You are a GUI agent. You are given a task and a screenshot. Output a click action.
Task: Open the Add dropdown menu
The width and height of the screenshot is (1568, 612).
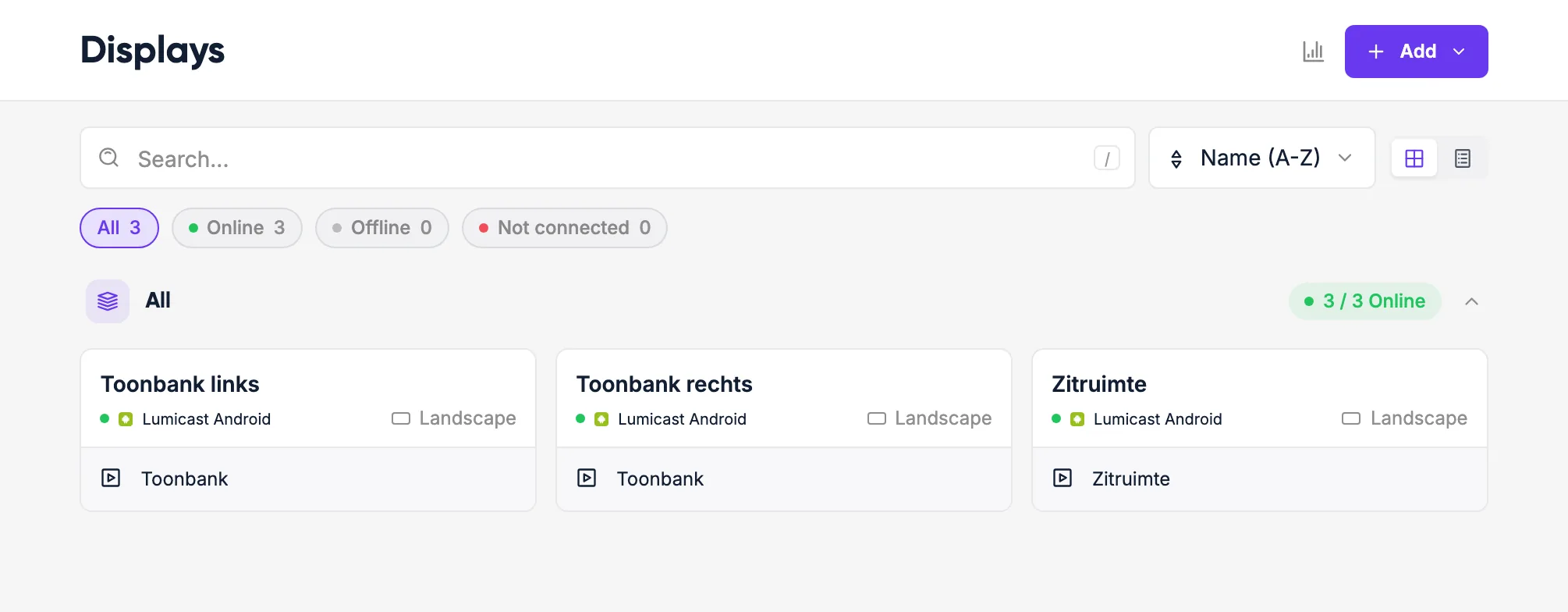click(x=1416, y=52)
